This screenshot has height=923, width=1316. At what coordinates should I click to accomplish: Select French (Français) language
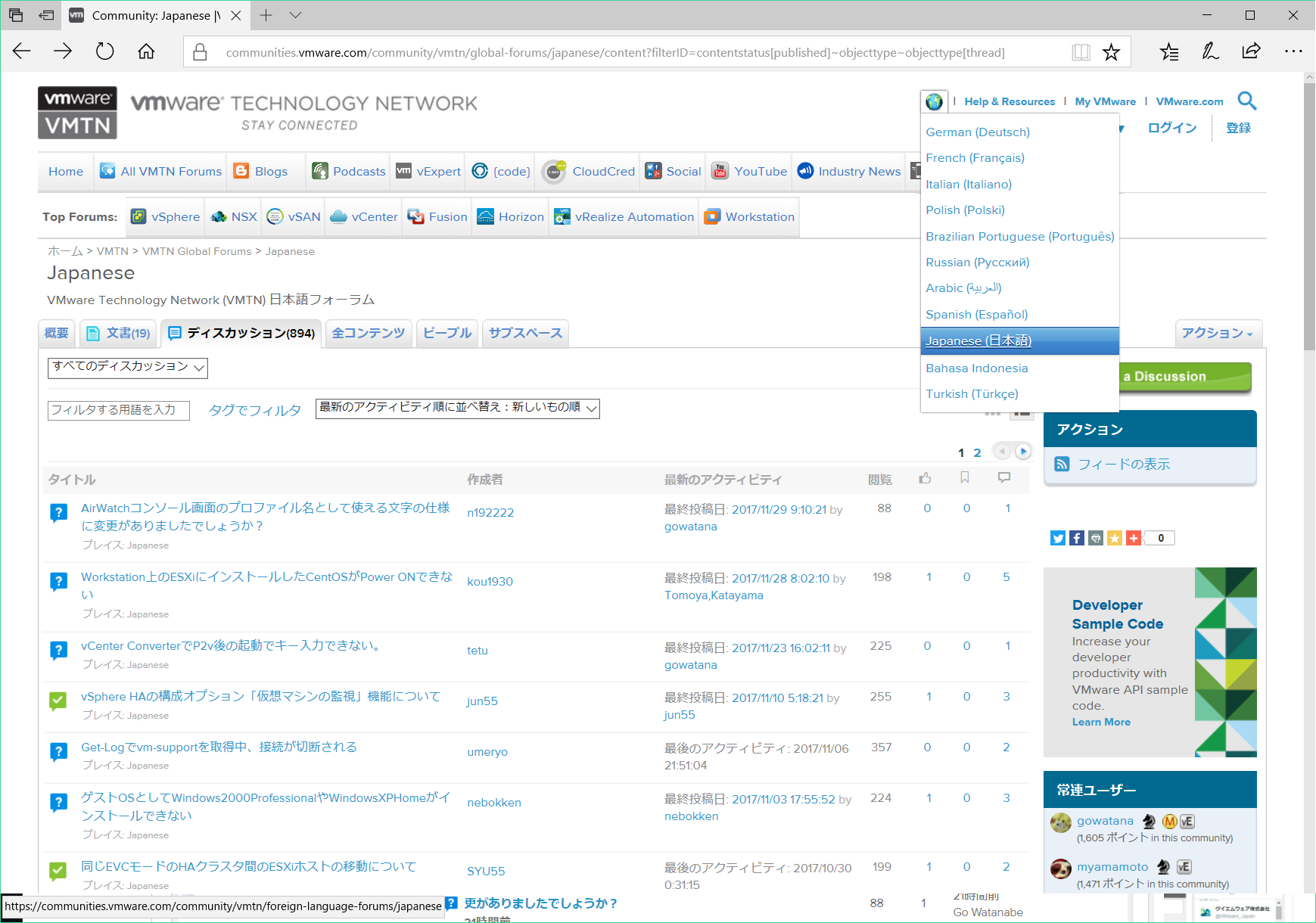(x=975, y=157)
